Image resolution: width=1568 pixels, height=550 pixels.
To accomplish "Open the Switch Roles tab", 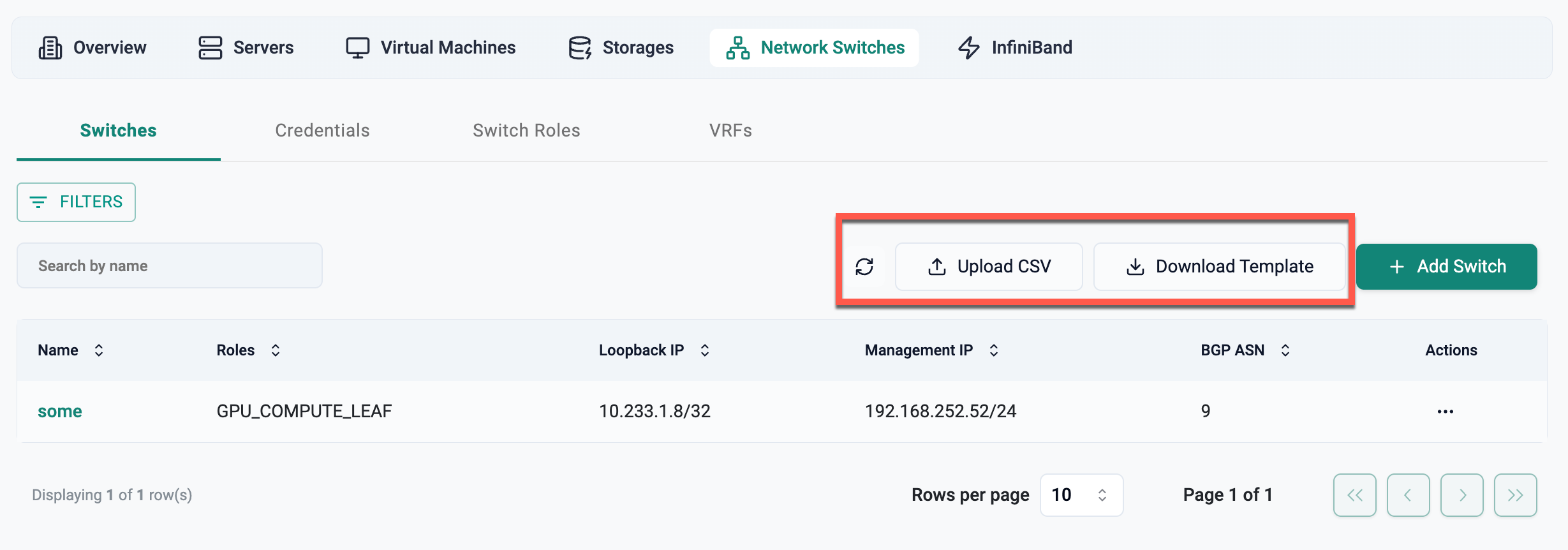I will click(x=526, y=131).
